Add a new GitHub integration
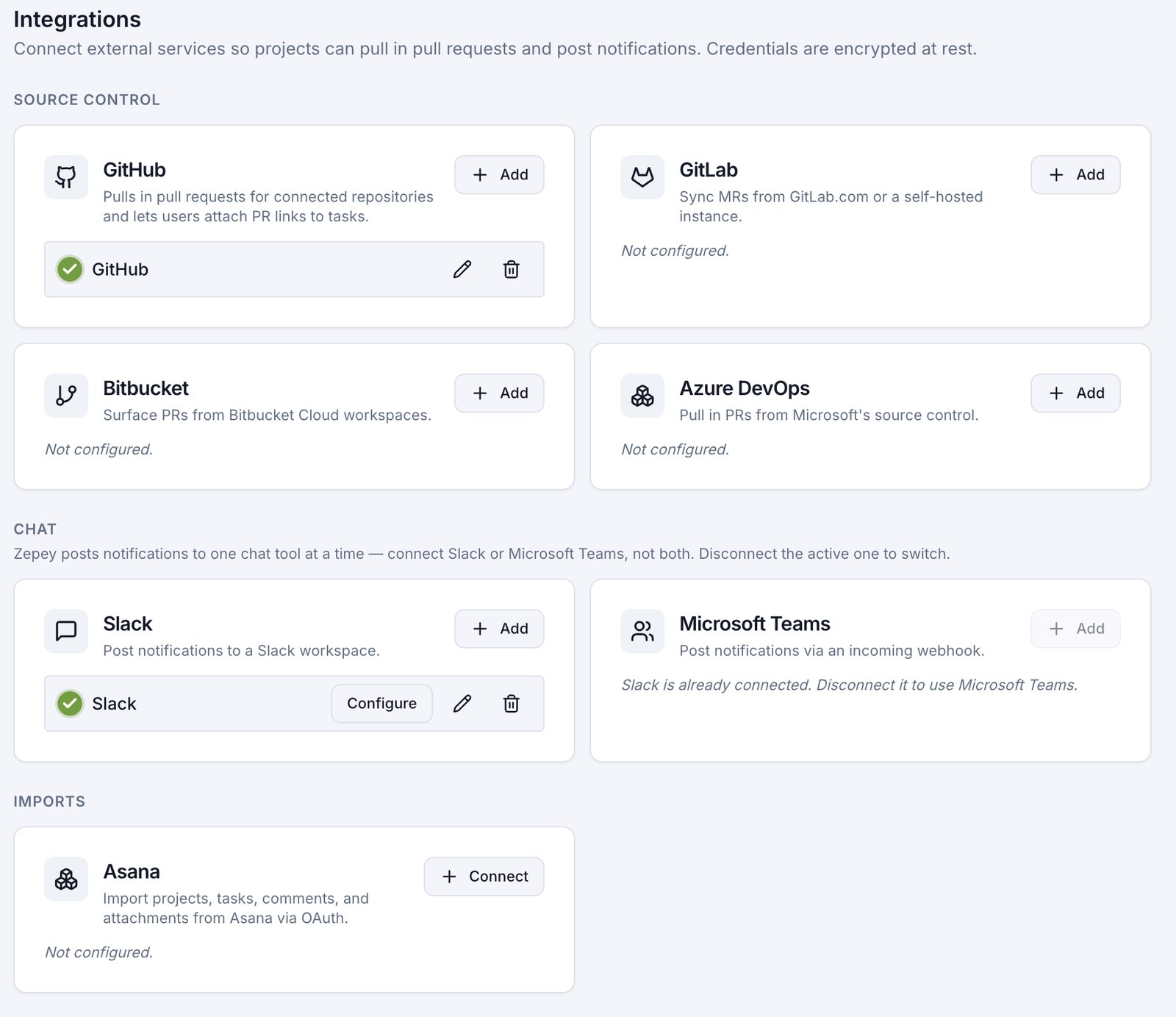 499,174
